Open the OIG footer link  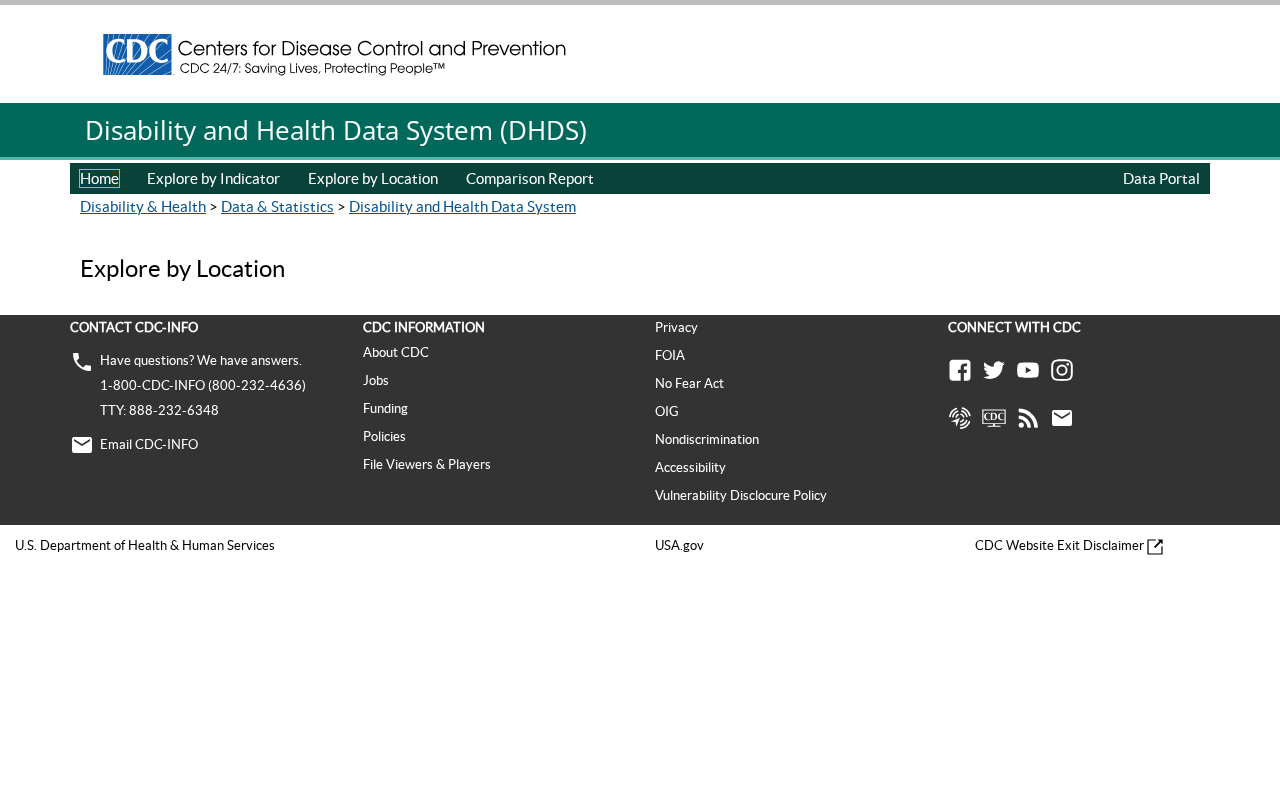[x=667, y=411]
